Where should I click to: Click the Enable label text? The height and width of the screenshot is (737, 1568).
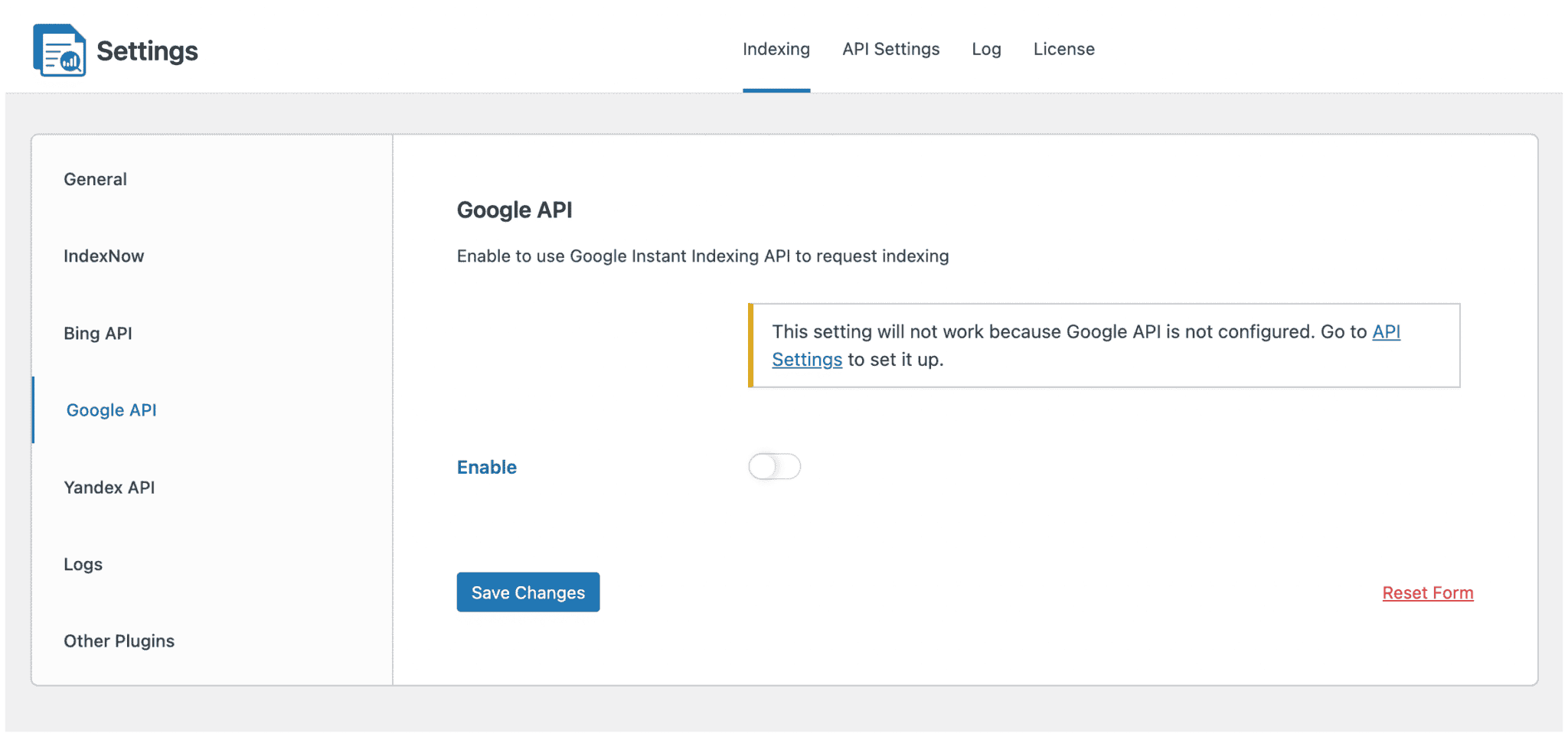click(486, 467)
